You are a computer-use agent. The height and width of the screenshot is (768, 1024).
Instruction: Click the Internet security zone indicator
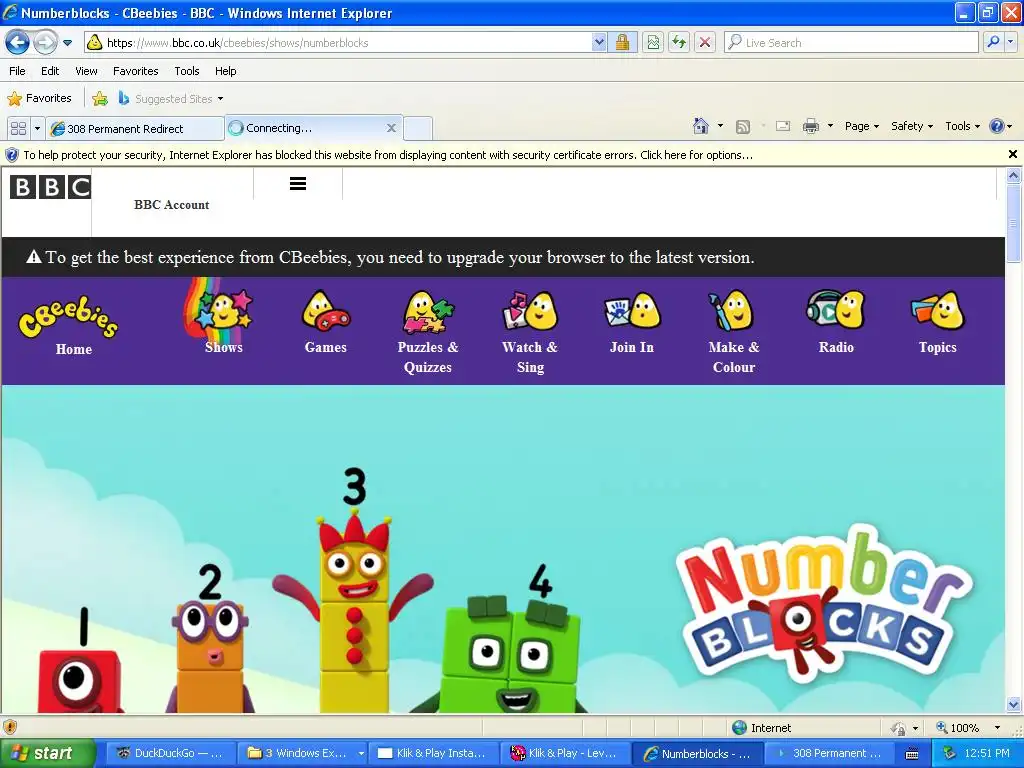pyautogui.click(x=761, y=728)
